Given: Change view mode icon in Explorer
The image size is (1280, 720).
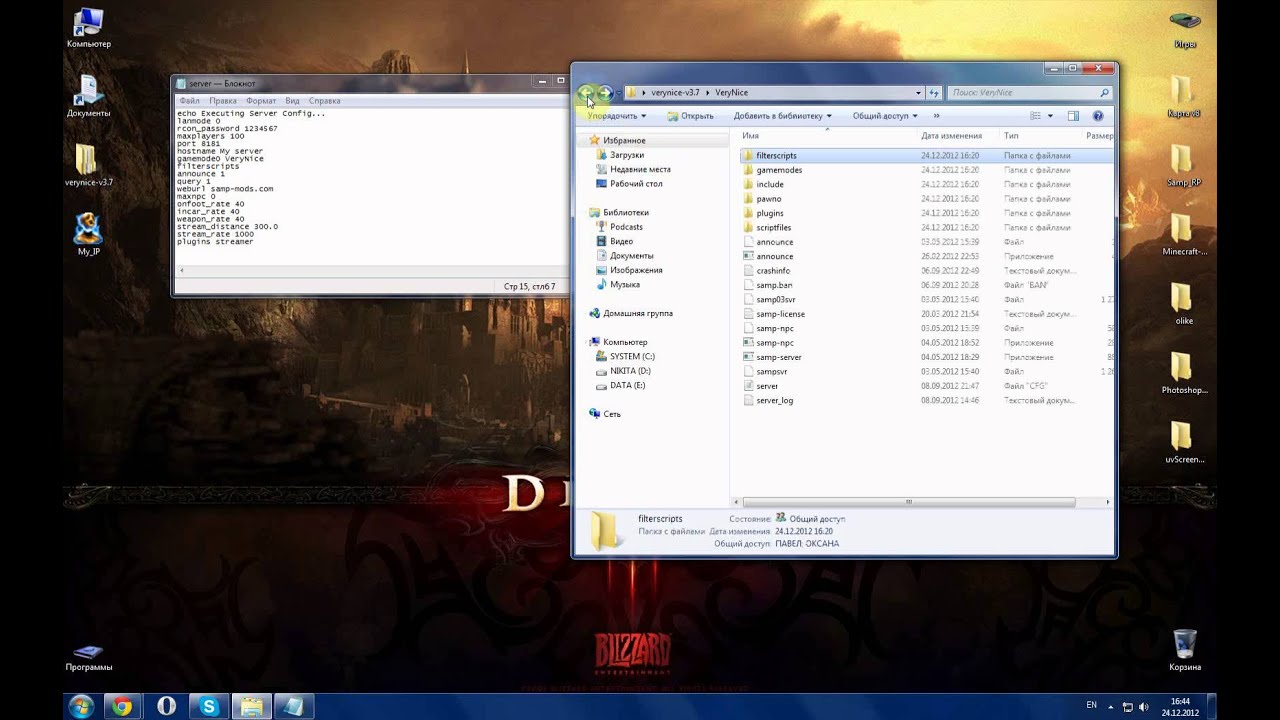Looking at the screenshot, I should (1036, 116).
